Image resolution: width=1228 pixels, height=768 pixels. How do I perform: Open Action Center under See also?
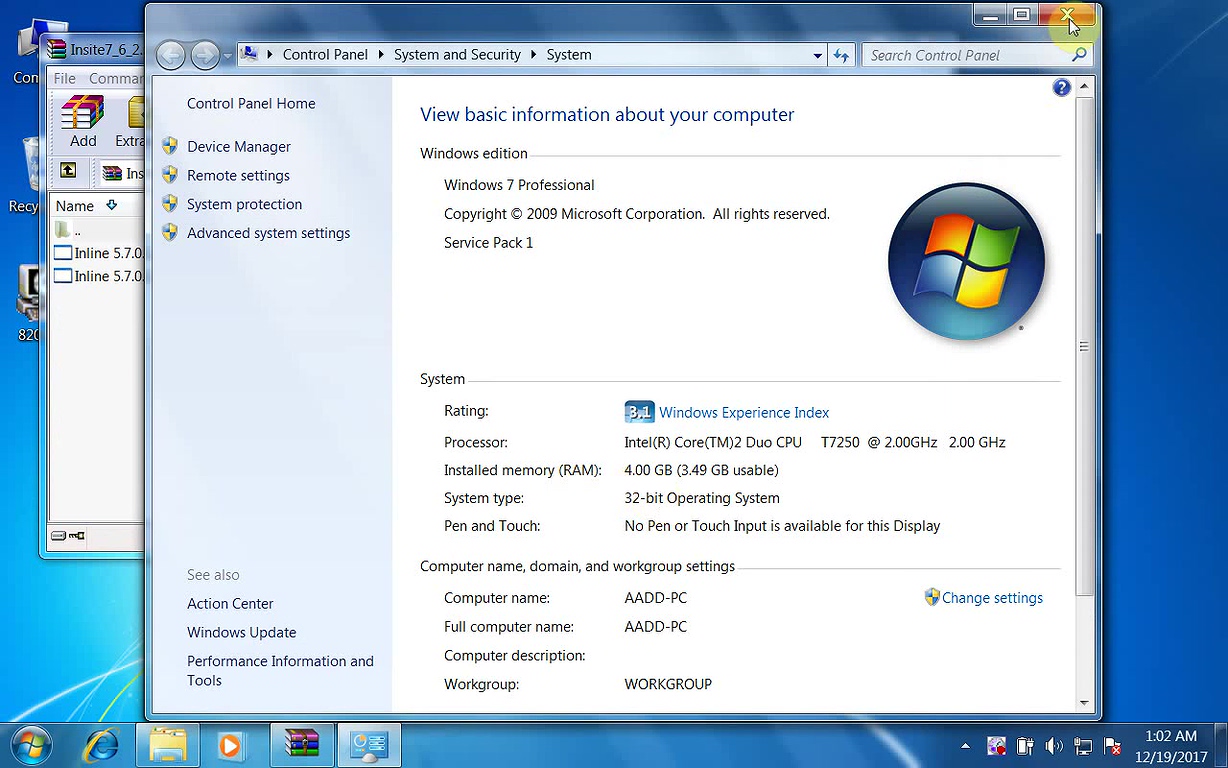click(230, 603)
